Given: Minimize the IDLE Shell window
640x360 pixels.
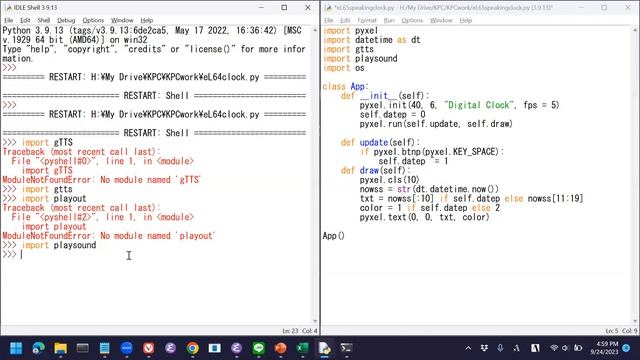Looking at the screenshot, I should (x=261, y=7).
